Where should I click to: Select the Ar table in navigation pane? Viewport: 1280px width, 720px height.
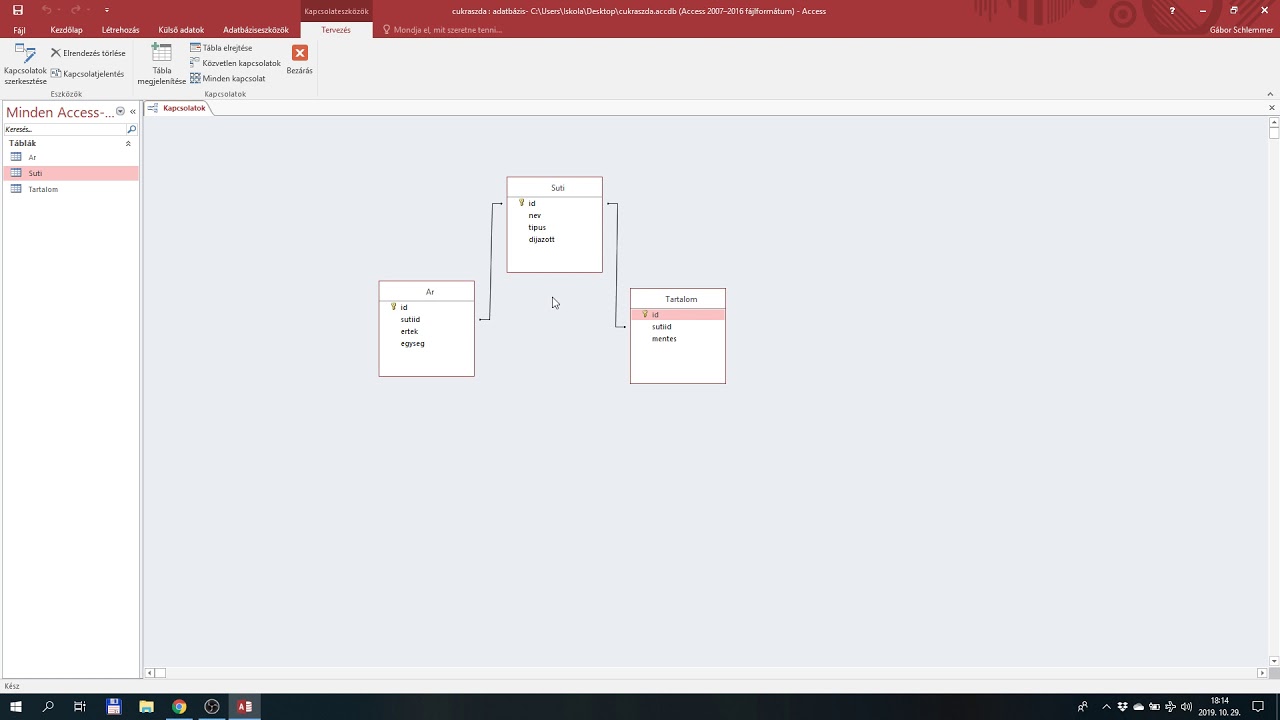(x=70, y=157)
